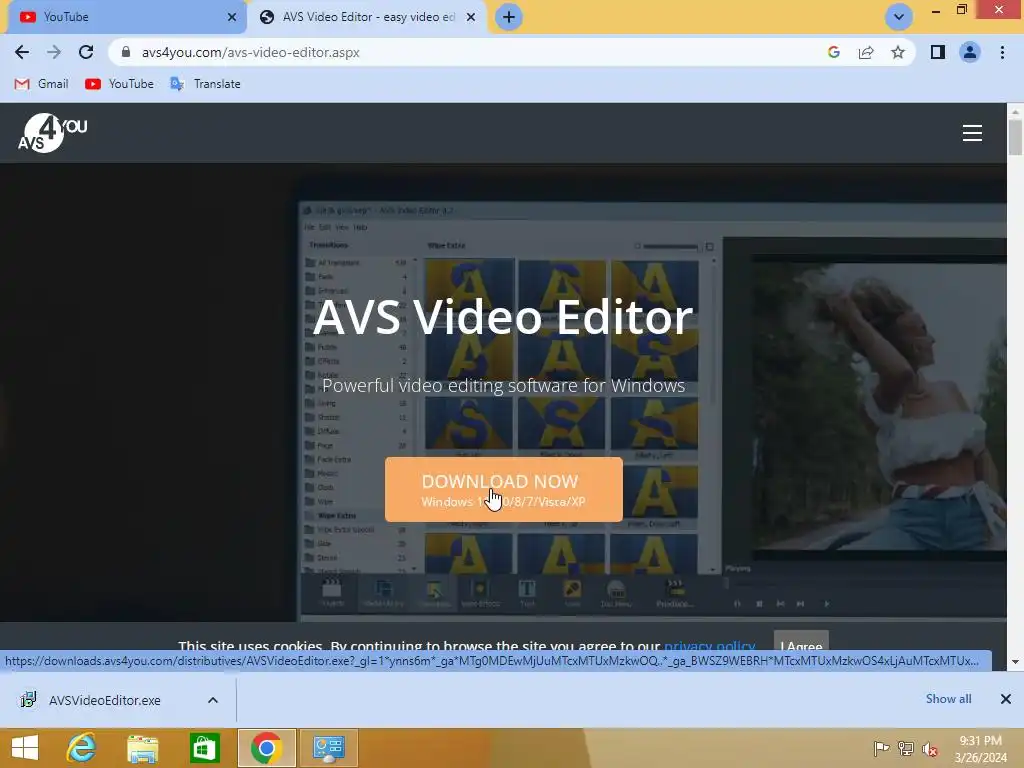Screen dimensions: 1024x768
Task: Open the YouTube bookmark
Action: click(x=120, y=84)
